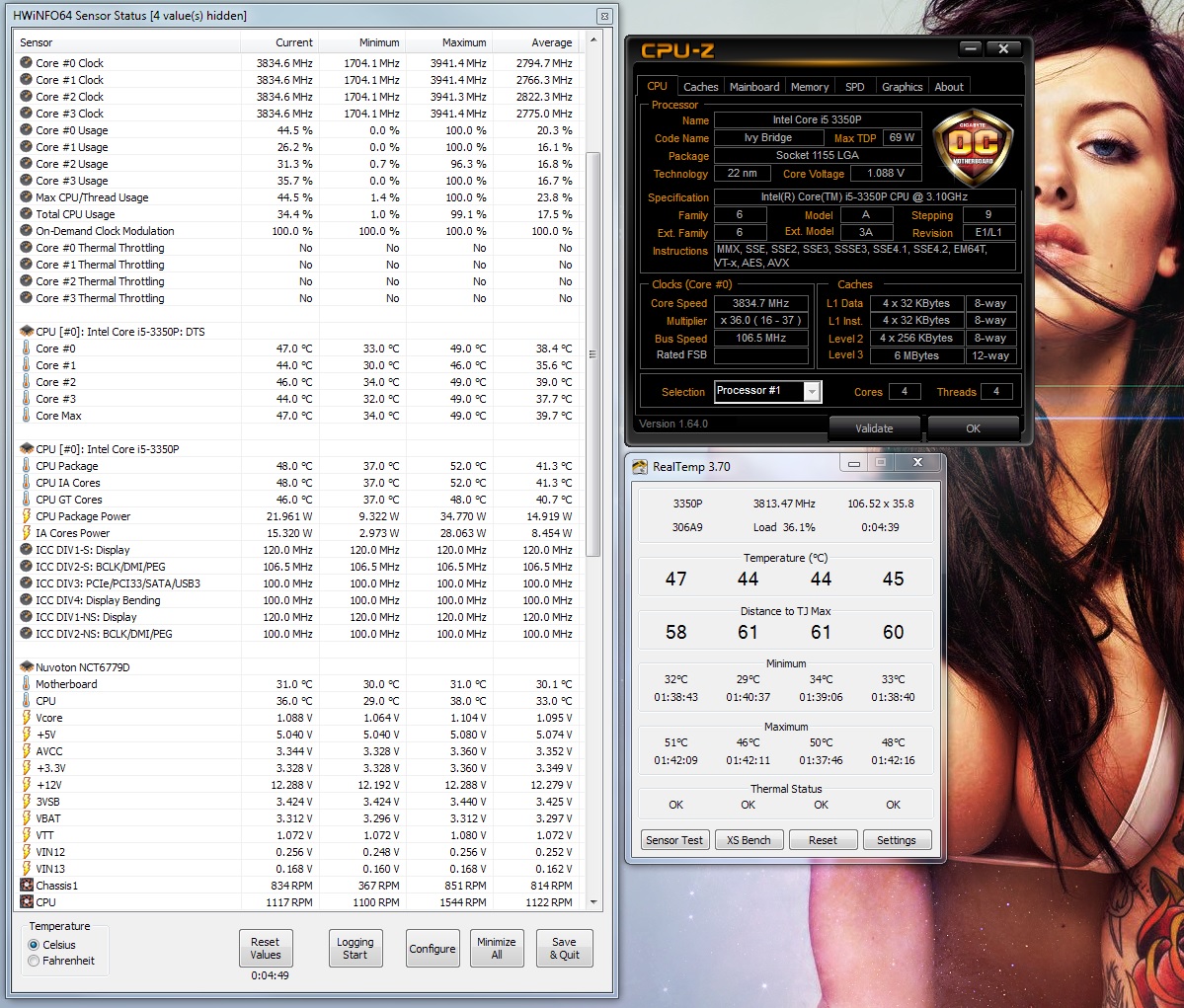The height and width of the screenshot is (1008, 1184).
Task: Click the Logging Start button
Action: 355,949
